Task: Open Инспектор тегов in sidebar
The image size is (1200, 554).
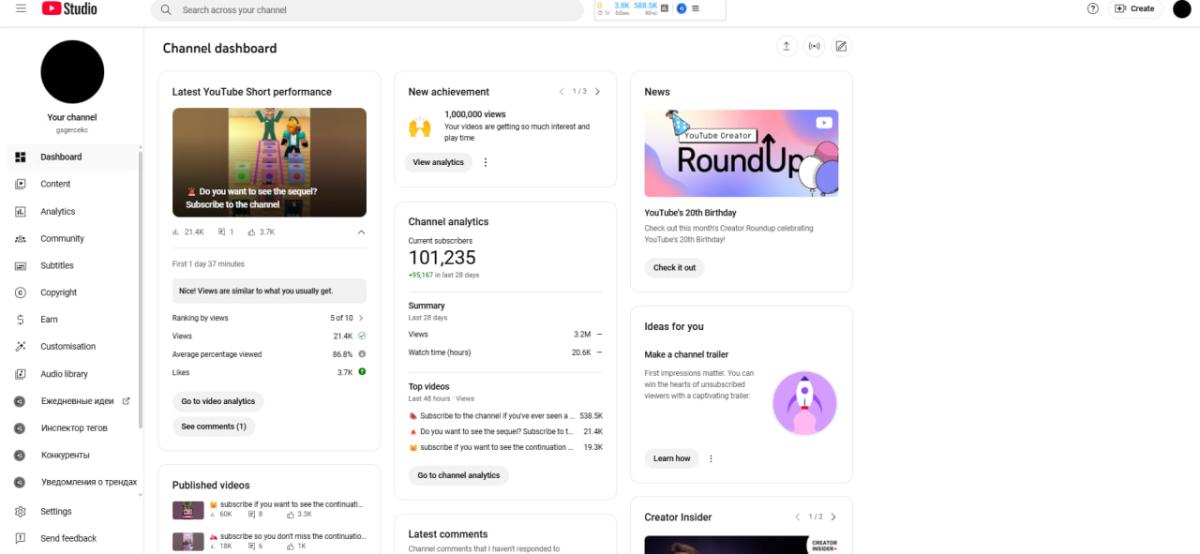Action: click(72, 428)
